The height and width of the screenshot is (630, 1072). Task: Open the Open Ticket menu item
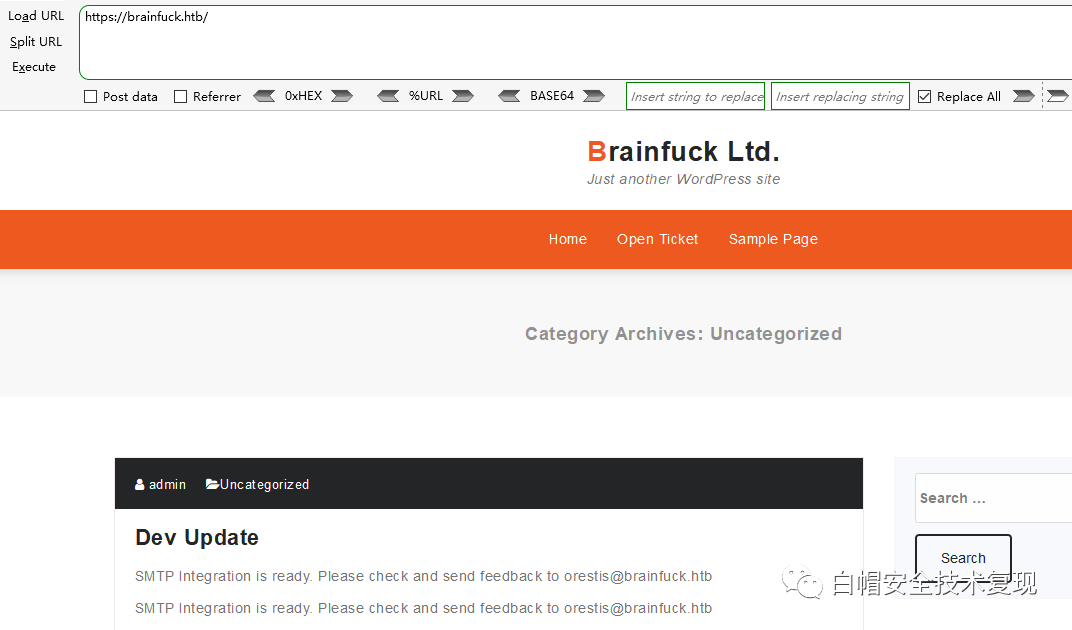point(657,239)
